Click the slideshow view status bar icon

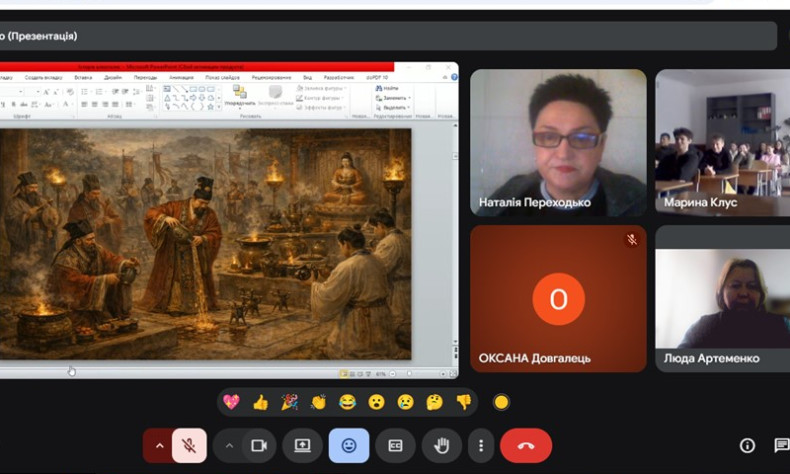368,374
